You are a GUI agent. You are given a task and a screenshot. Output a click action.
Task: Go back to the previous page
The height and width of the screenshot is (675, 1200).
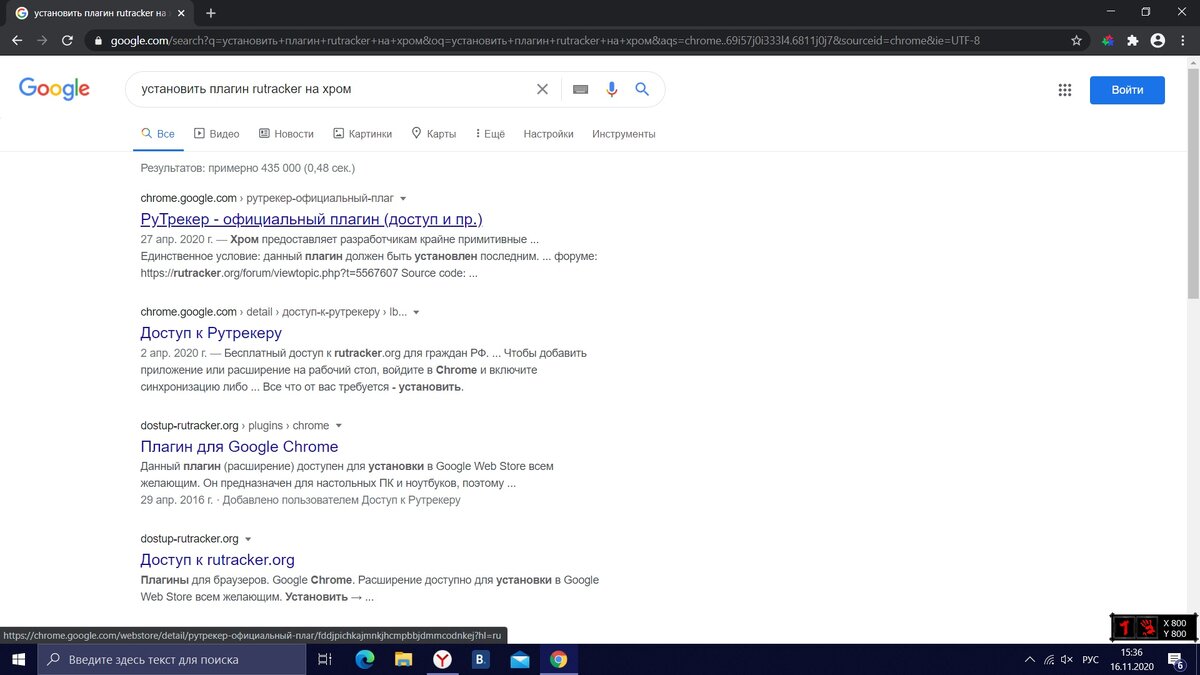pos(17,41)
